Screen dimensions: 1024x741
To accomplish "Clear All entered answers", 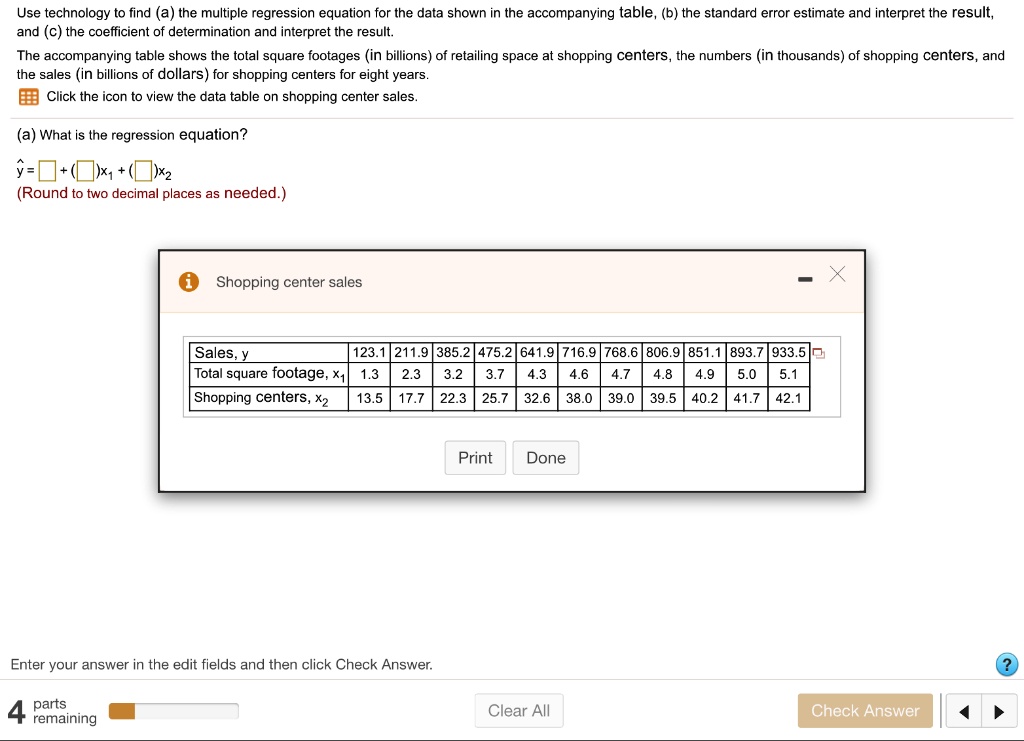I will coord(519,710).
